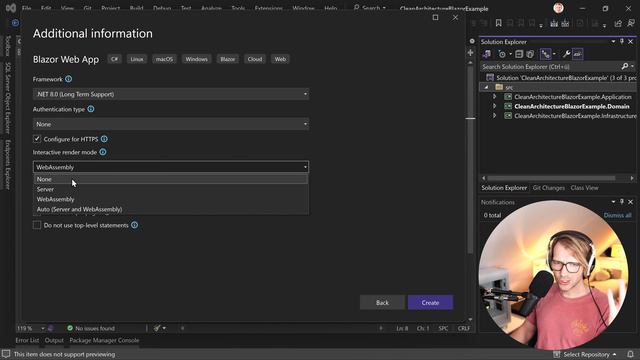The image size is (640, 360).
Task: Click the Solution Explorer horizontal scrollbar
Action: click(551, 178)
